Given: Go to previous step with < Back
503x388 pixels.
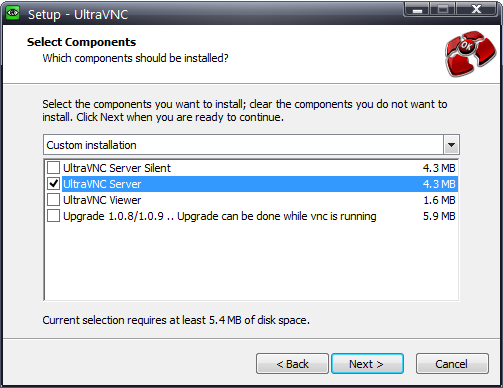Looking at the screenshot, I should (x=292, y=364).
